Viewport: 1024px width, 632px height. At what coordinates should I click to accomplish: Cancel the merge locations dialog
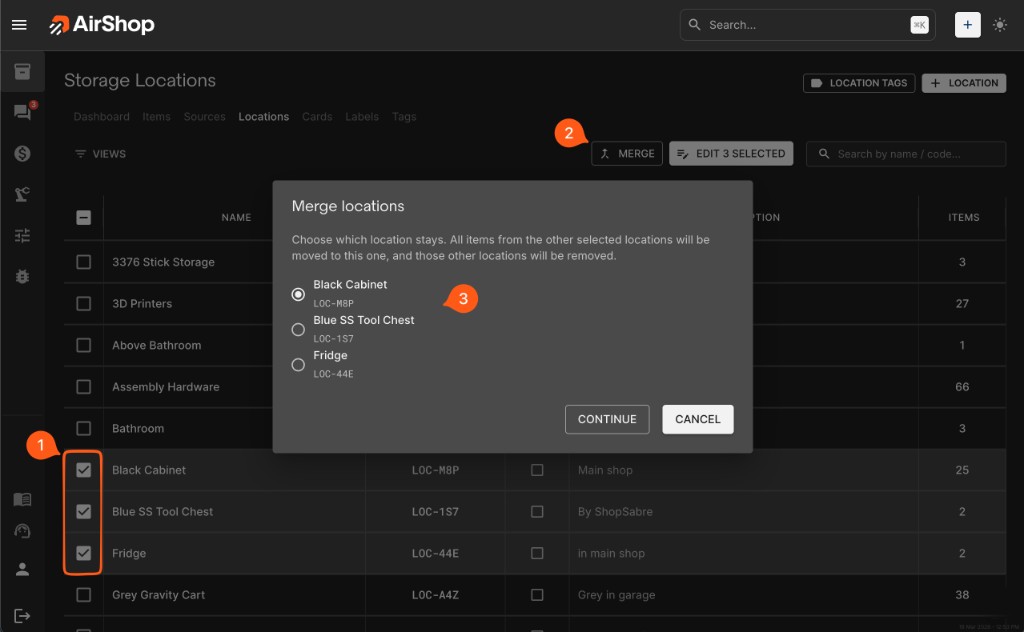coord(697,419)
